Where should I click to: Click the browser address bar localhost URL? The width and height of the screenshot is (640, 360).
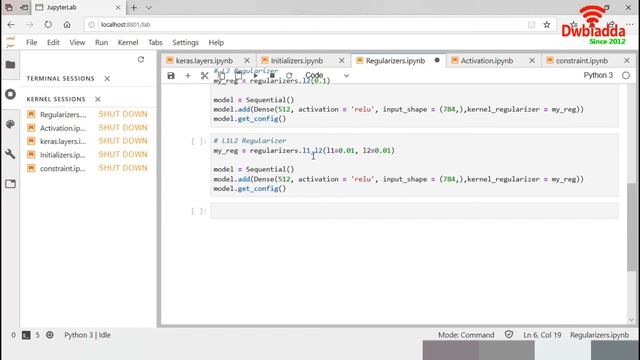pos(126,24)
